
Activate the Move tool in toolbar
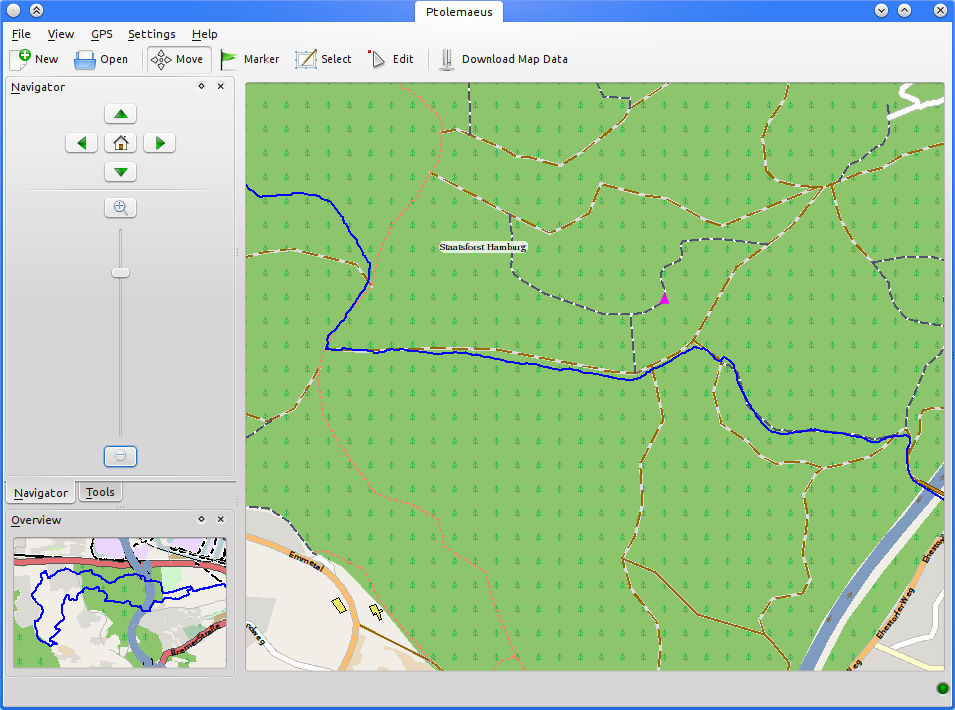[x=178, y=59]
